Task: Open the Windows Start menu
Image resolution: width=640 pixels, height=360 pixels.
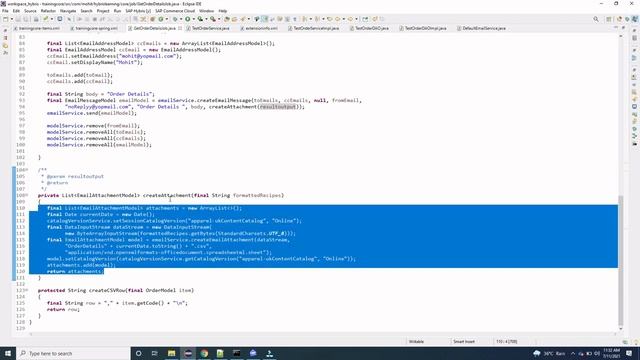Action: [8, 353]
